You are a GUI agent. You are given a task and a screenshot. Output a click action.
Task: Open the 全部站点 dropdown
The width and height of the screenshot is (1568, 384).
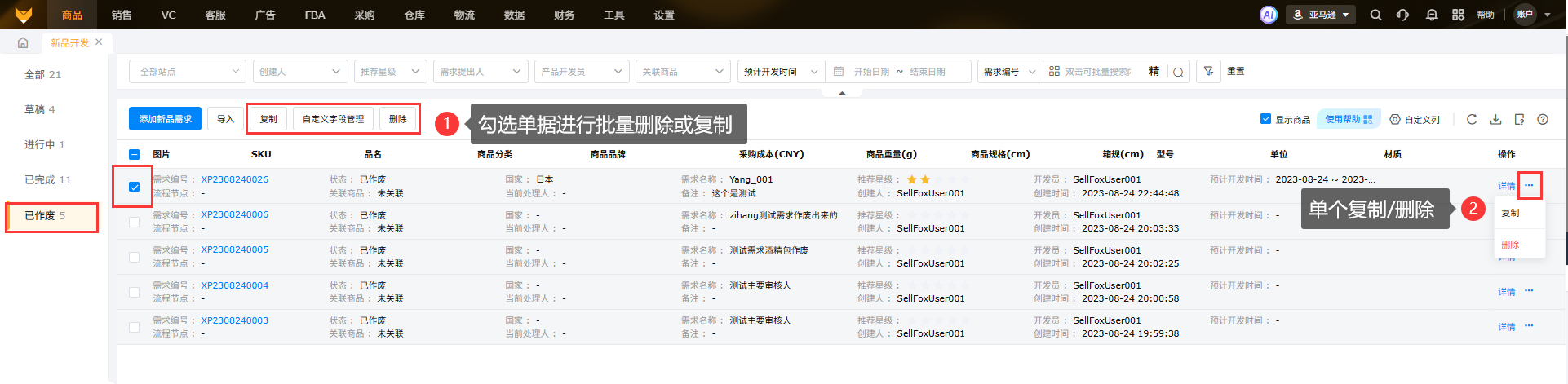[x=188, y=72]
